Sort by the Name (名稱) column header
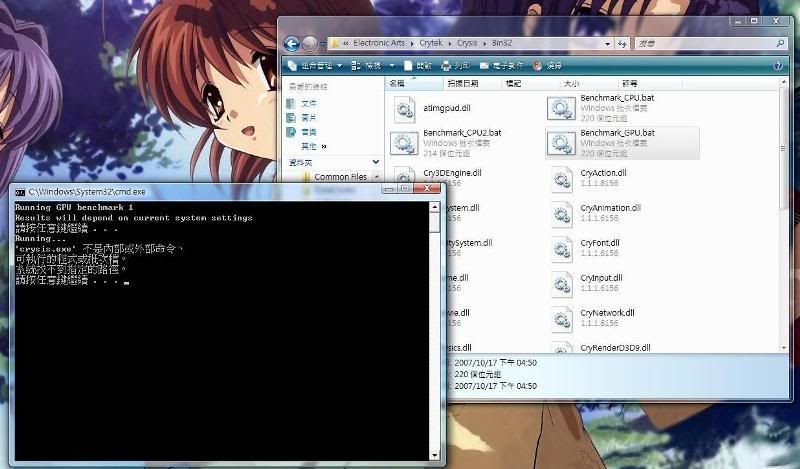This screenshot has height=469, width=800. click(414, 83)
